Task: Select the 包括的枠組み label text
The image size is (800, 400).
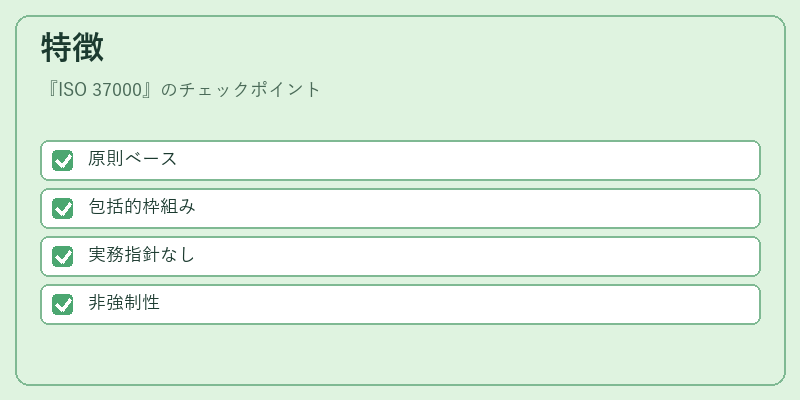Action: (142, 207)
